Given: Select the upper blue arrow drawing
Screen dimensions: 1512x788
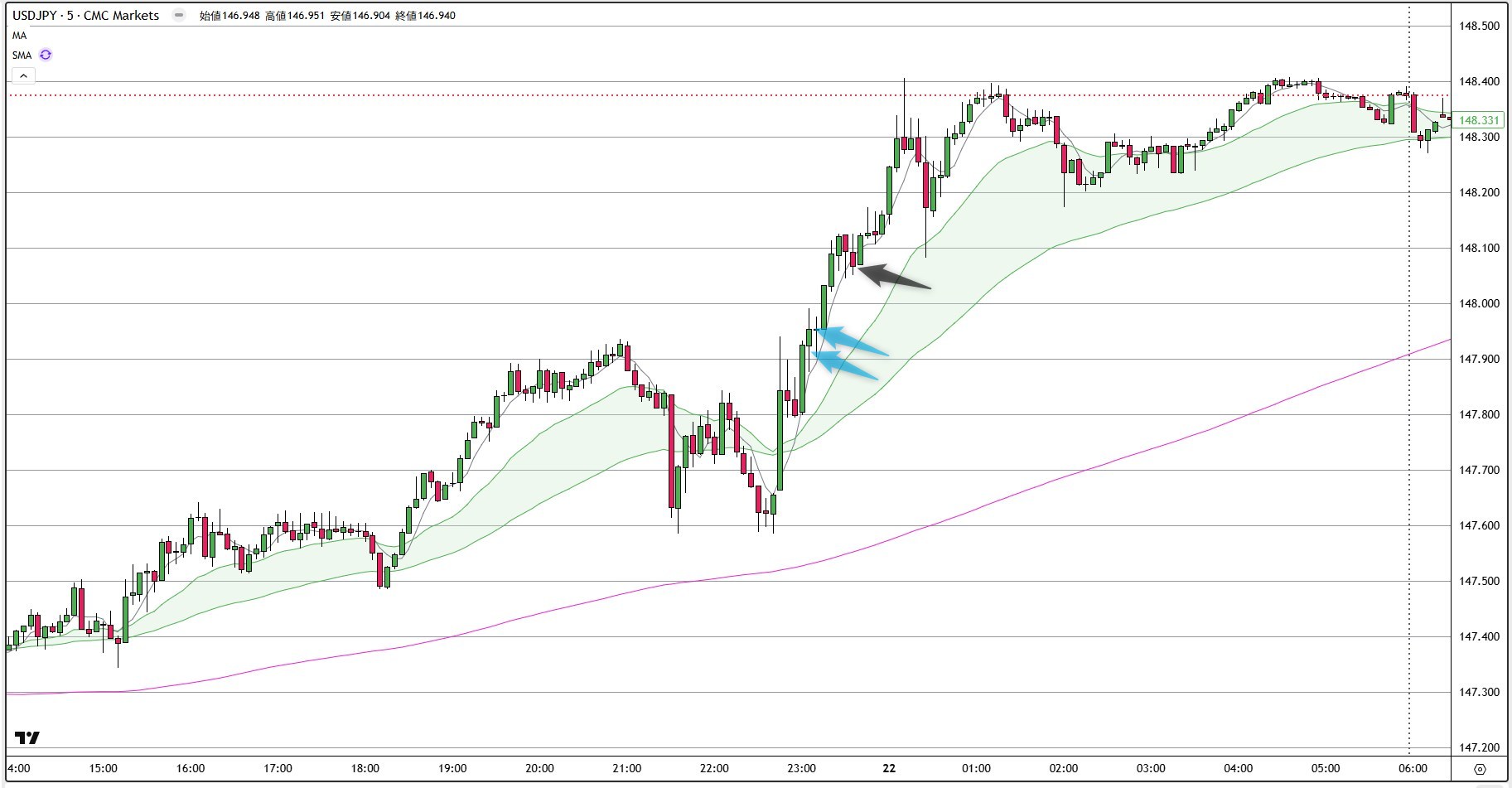Looking at the screenshot, I should [853, 341].
